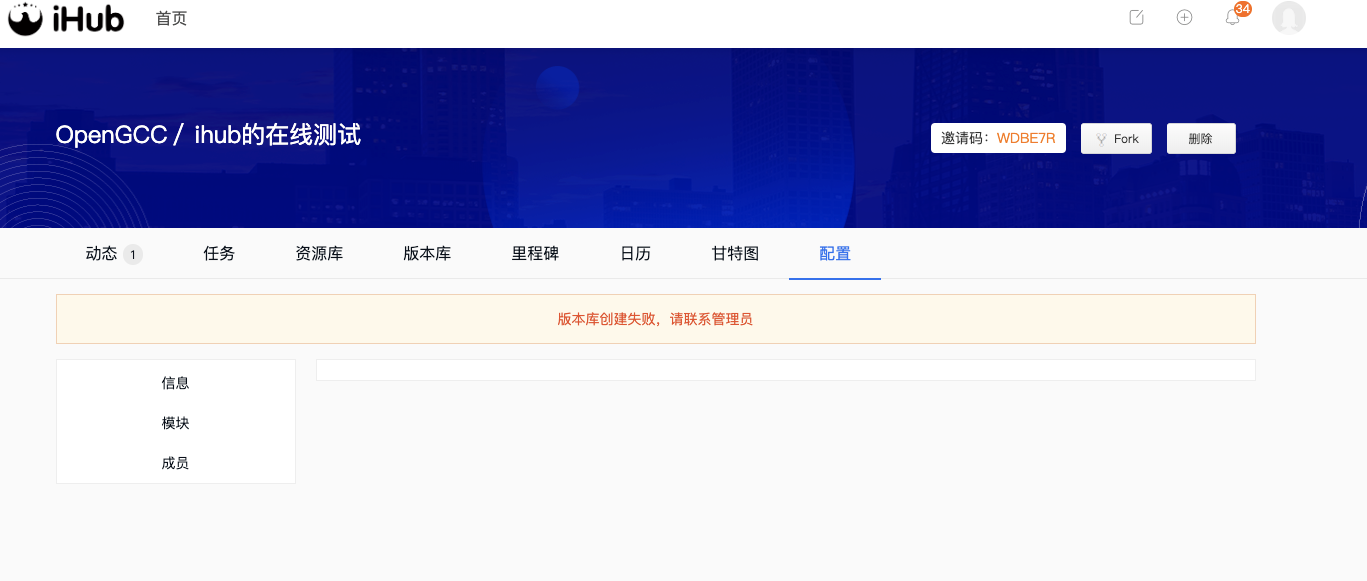
Task: Click the iHub logo
Action: (x=66, y=18)
